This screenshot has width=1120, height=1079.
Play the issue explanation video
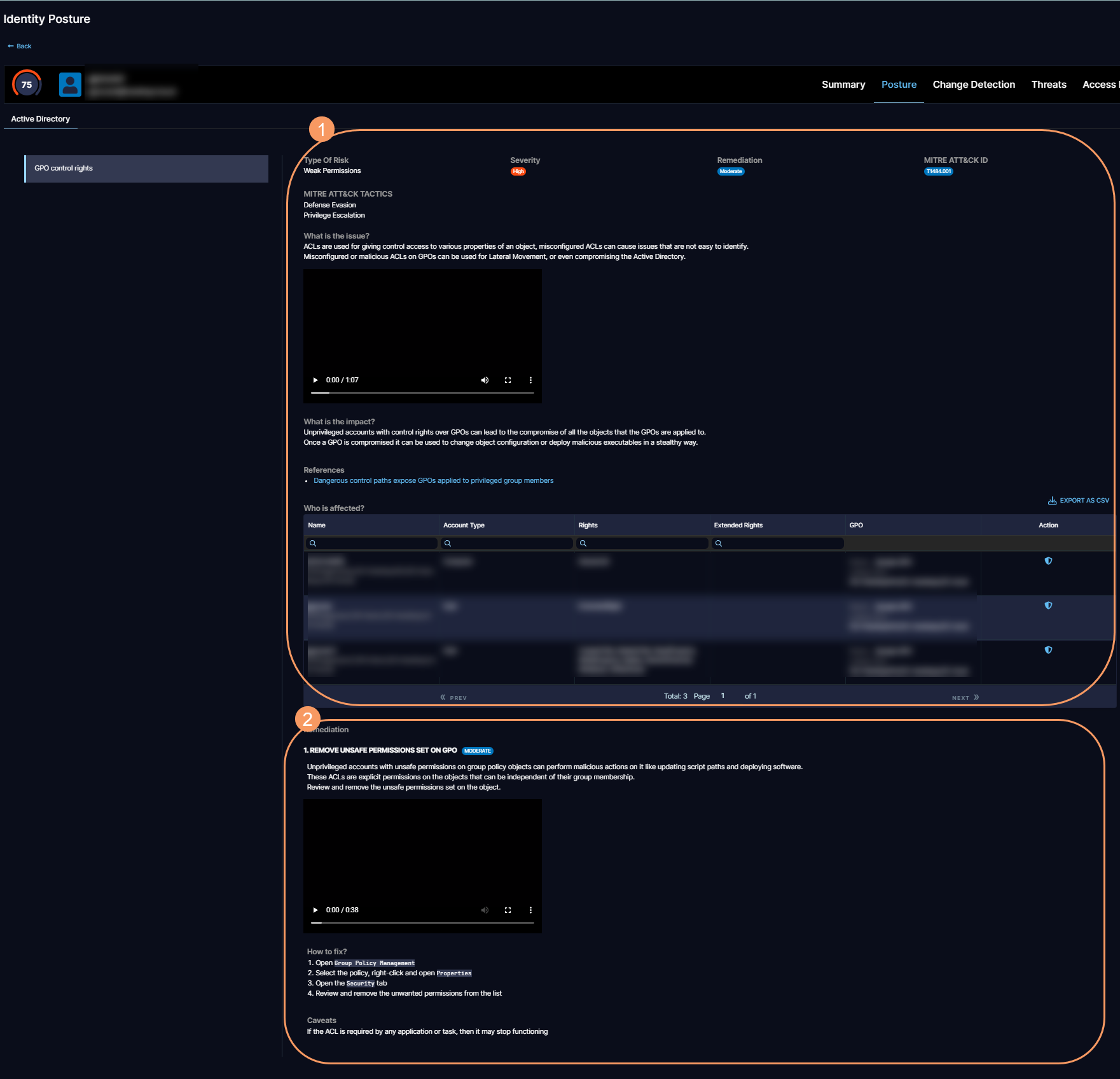315,380
